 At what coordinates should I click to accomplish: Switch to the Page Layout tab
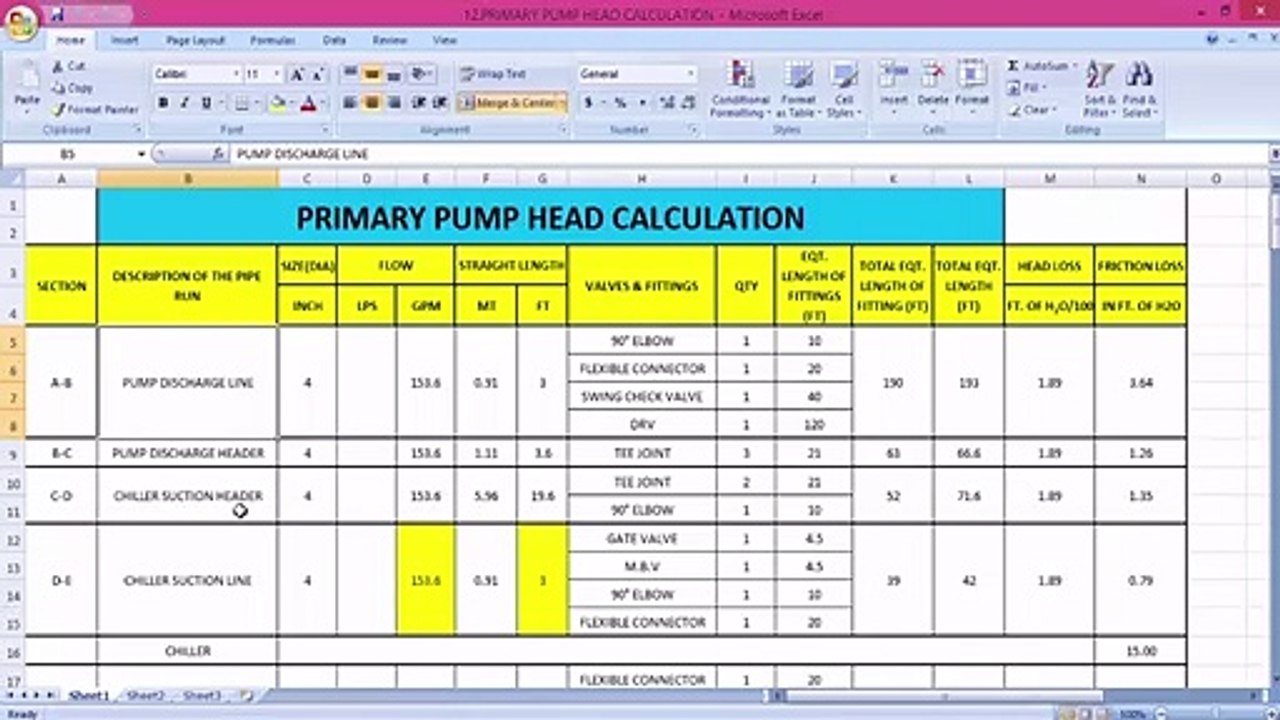click(x=196, y=41)
